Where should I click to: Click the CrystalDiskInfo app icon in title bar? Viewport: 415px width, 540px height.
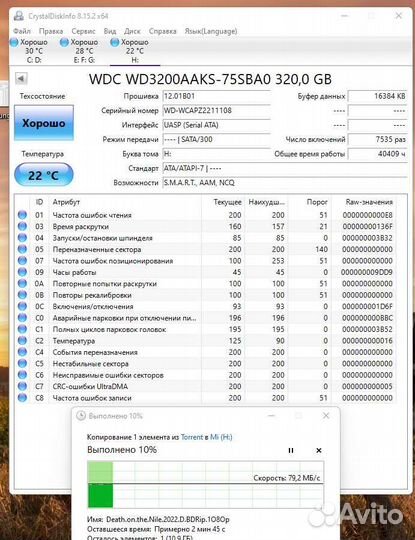[19, 16]
